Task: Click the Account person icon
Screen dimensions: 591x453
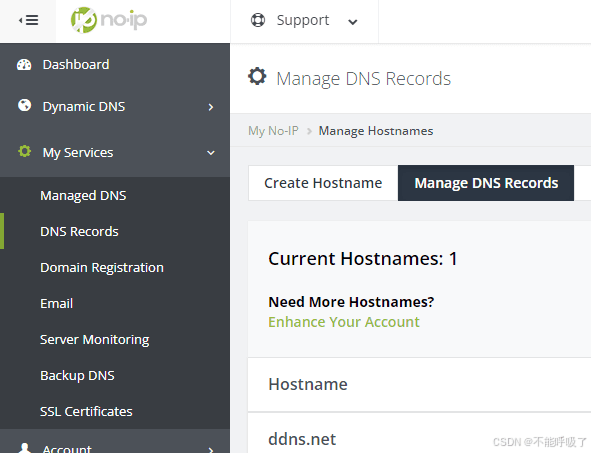Action: pos(24,448)
